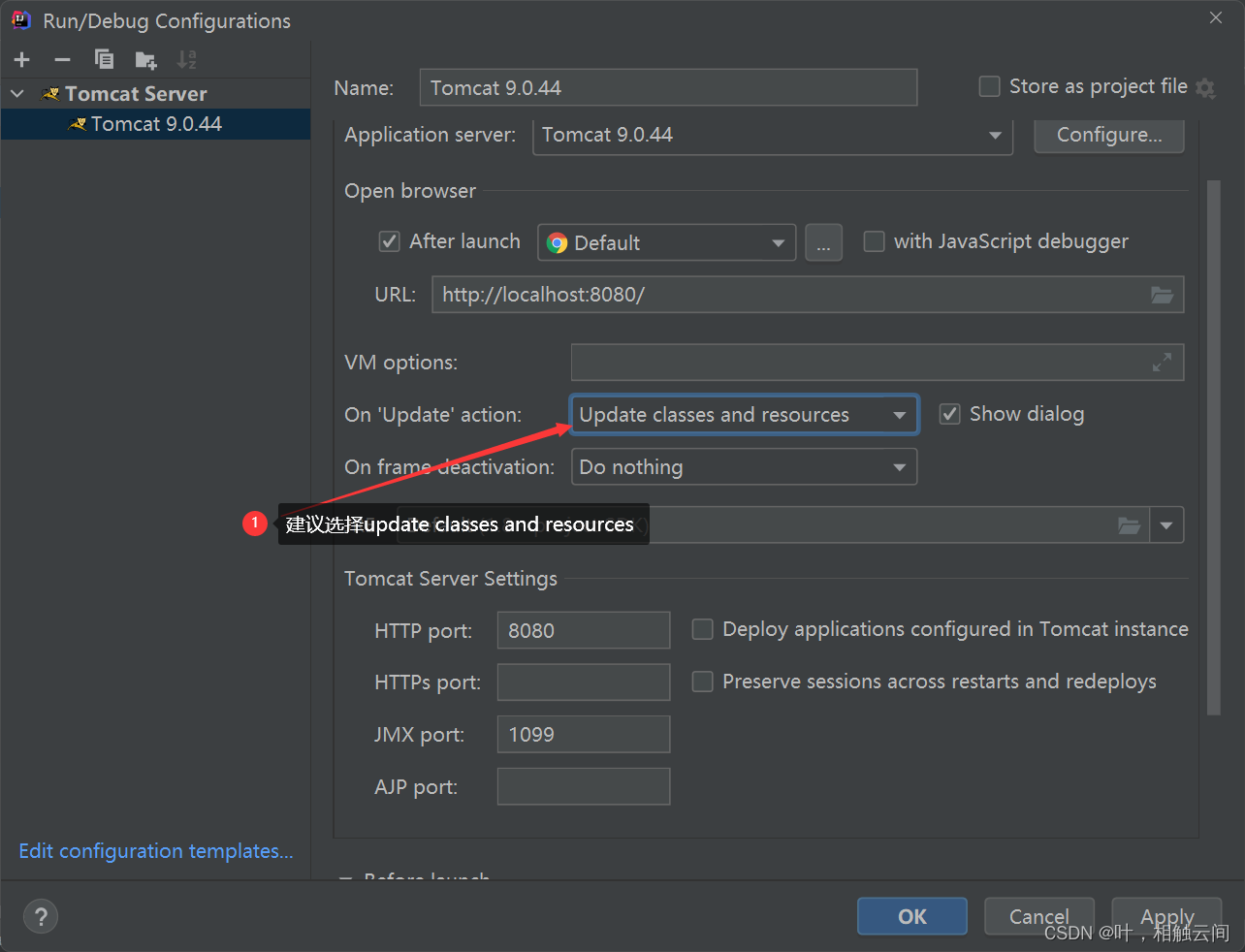Click the IntelliJ logo in the title bar
This screenshot has width=1245, height=952.
point(21,20)
